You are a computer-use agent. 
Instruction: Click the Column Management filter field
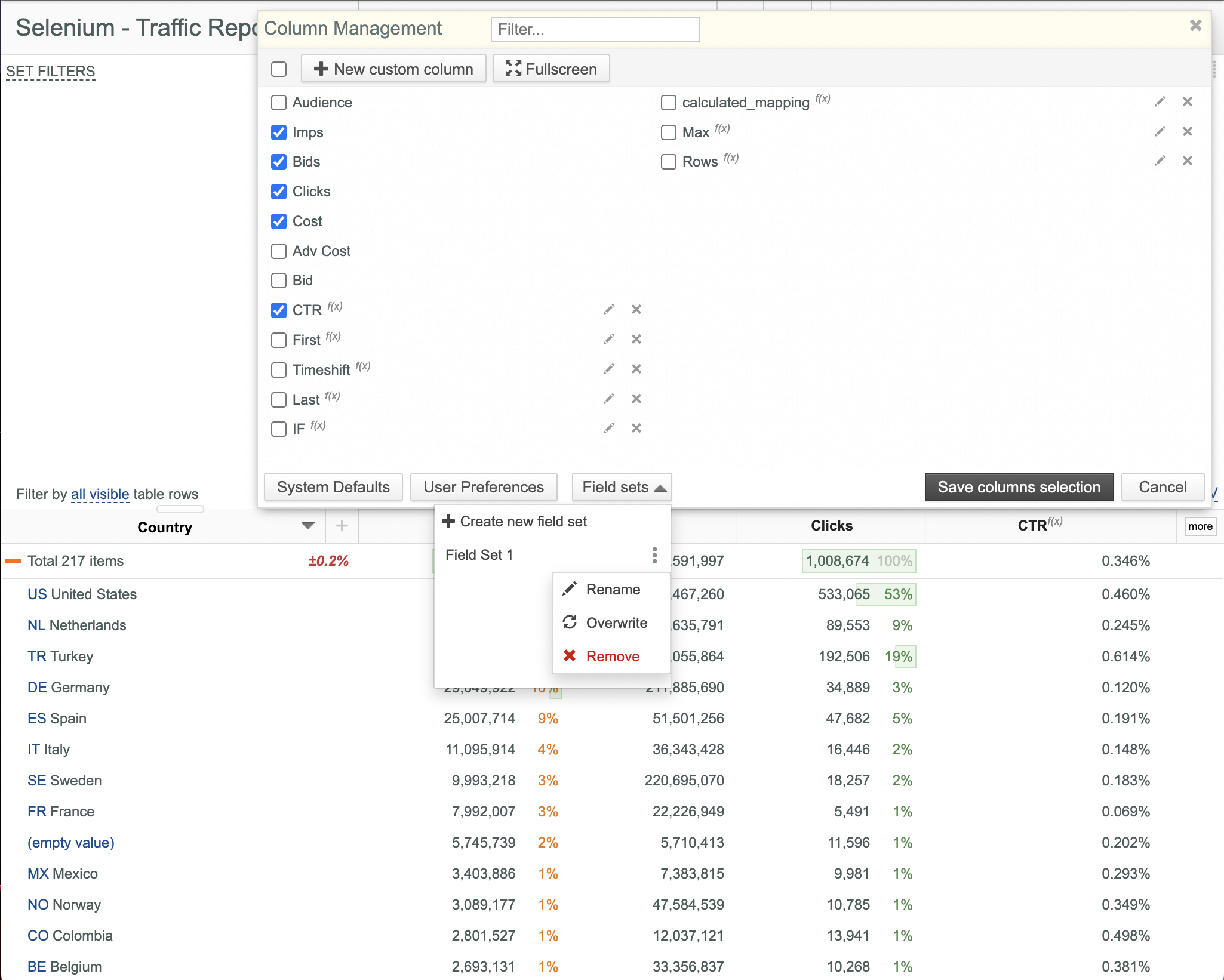point(595,29)
